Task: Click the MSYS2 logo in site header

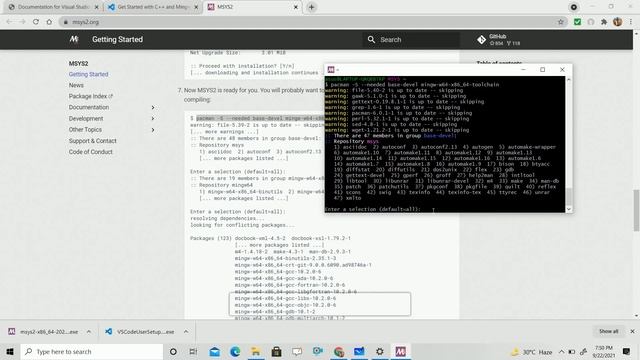Action: click(x=74, y=39)
